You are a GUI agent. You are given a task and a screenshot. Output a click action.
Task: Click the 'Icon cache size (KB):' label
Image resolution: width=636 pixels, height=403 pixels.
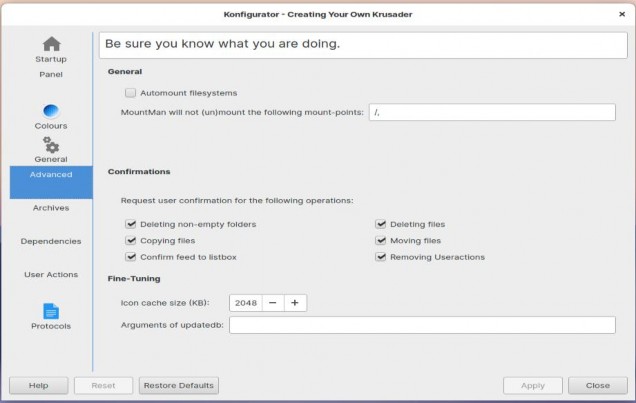pyautogui.click(x=165, y=303)
